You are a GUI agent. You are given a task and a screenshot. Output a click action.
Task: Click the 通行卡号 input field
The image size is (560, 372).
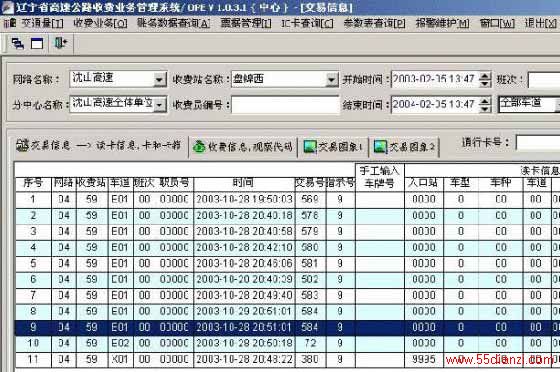538,143
